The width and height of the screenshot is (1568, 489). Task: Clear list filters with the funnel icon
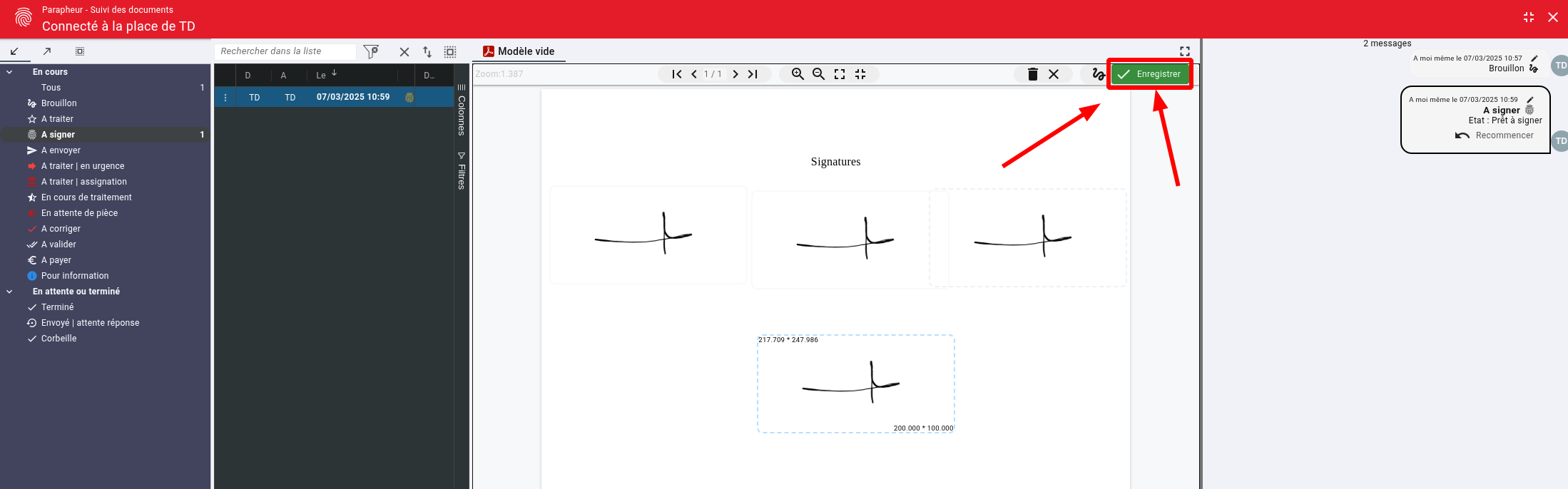(x=371, y=51)
